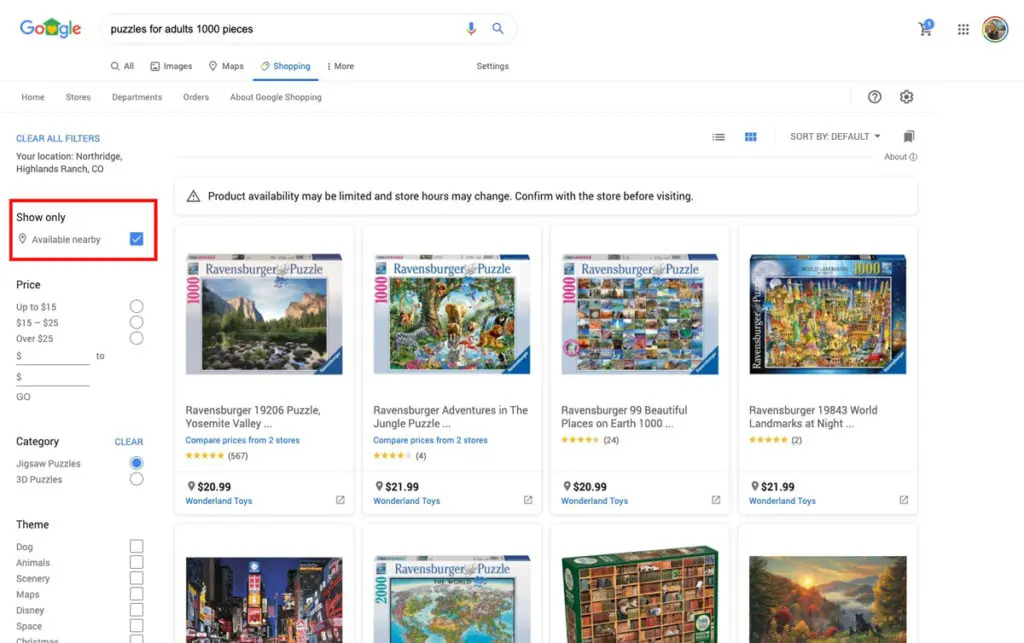Uncheck the Available nearby checkbox
This screenshot has width=1024, height=643.
pos(136,239)
